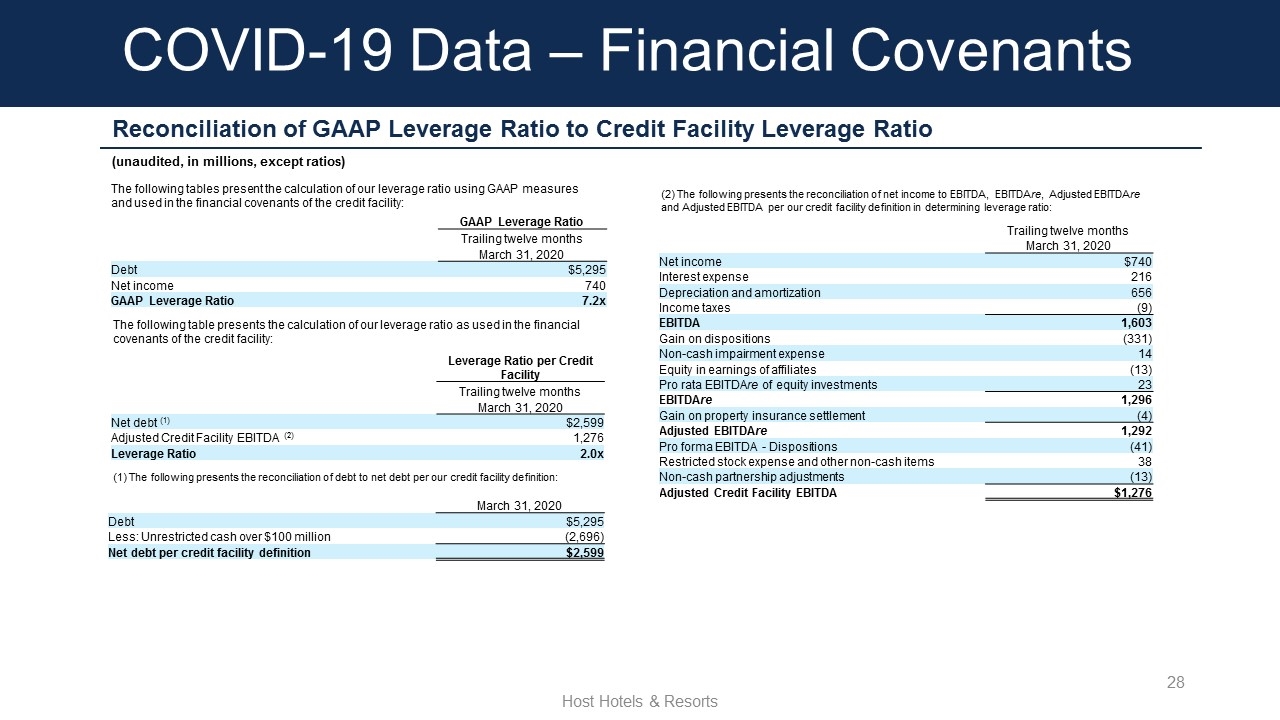This screenshot has width=1280, height=720.
Task: Click 'Pro forma EBITDA - Dispositions' label
Action: tap(748, 447)
